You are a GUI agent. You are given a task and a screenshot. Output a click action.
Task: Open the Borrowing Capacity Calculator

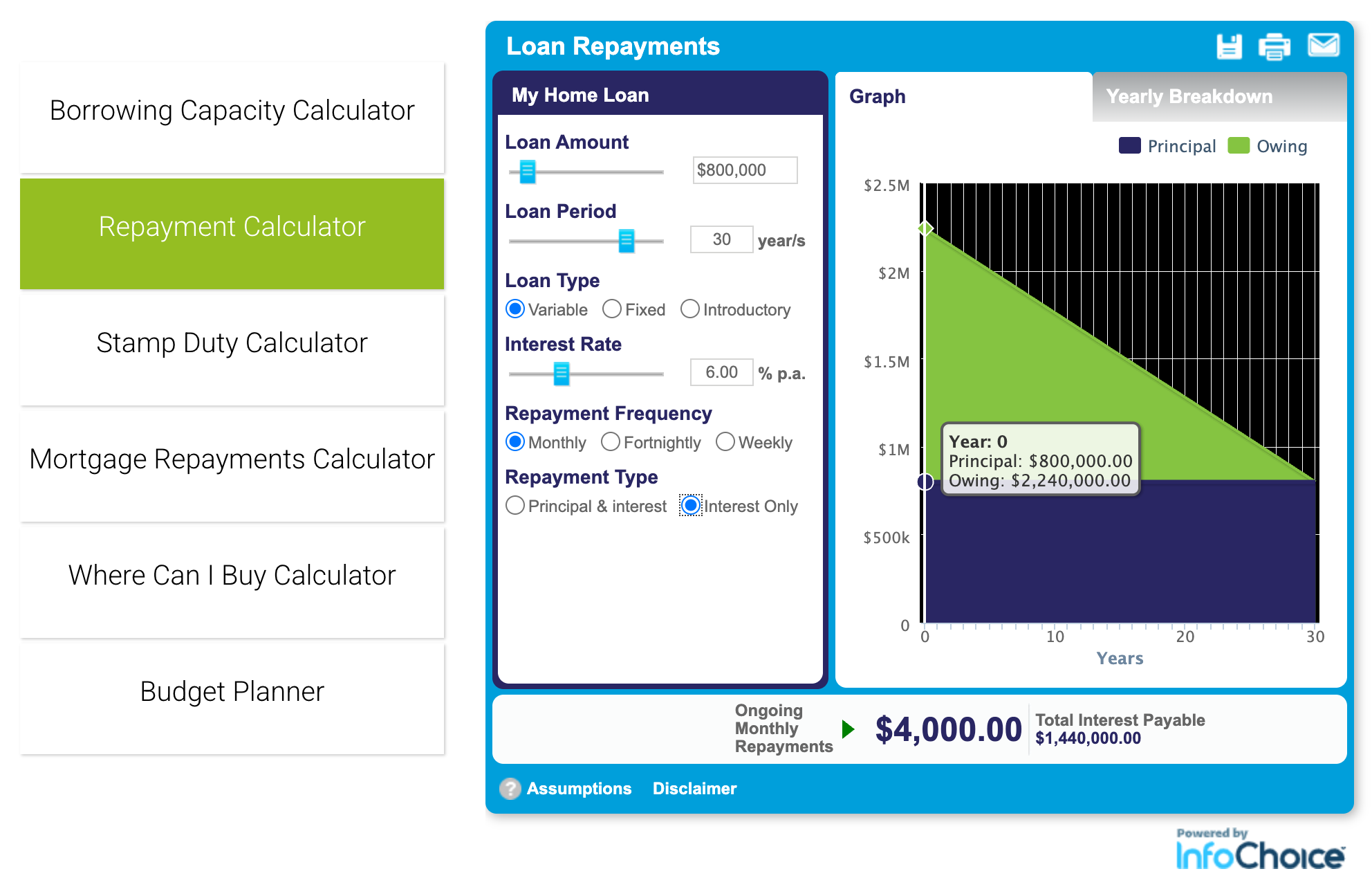[232, 111]
